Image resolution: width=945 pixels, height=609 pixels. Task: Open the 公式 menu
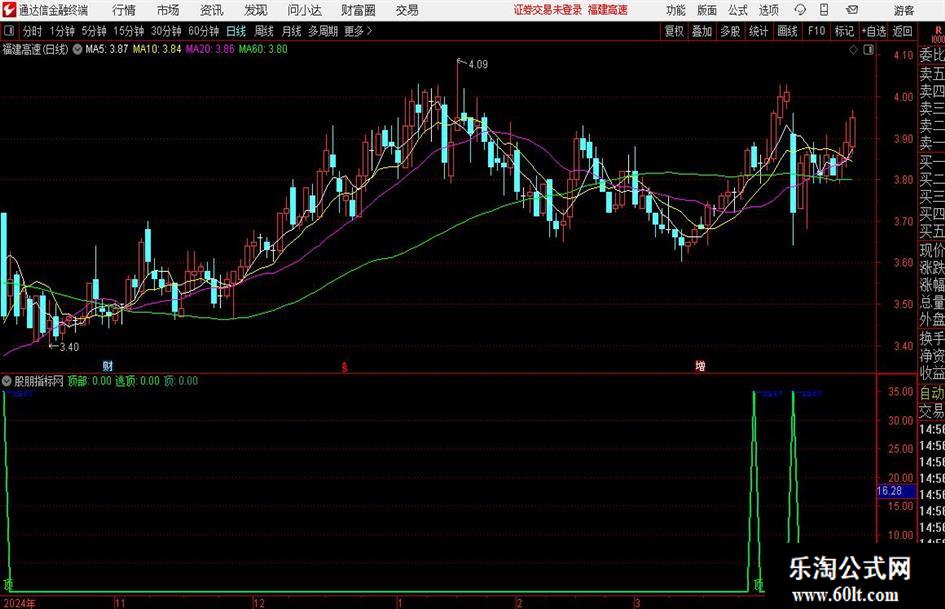point(738,10)
